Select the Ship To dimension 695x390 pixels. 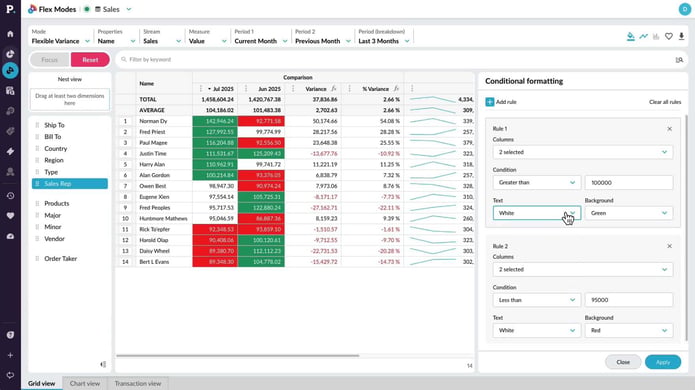click(54, 125)
